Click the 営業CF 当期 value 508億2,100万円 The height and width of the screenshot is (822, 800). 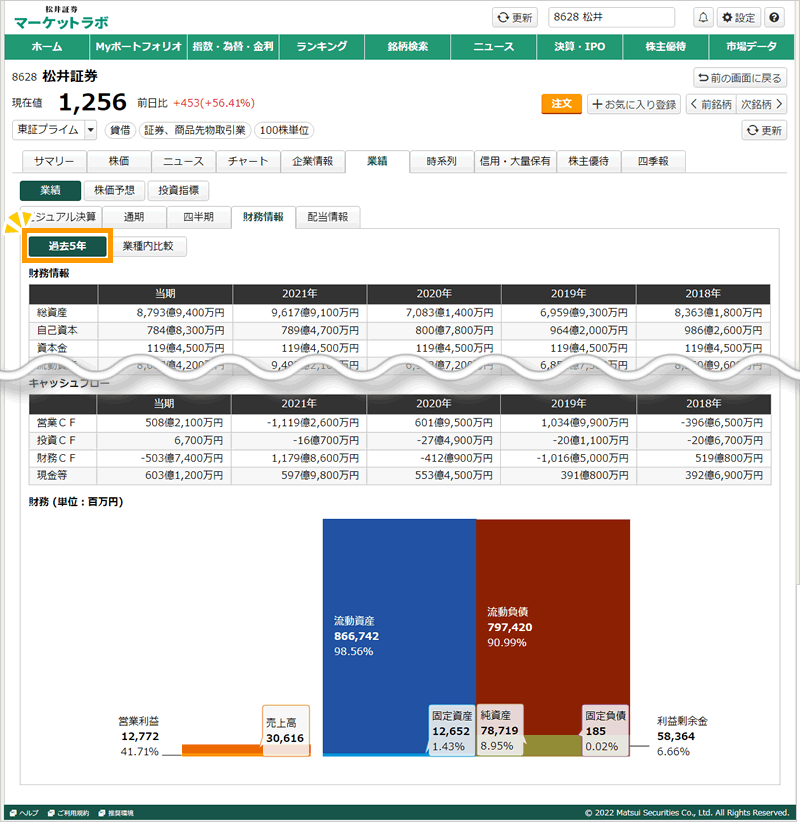[x=185, y=423]
